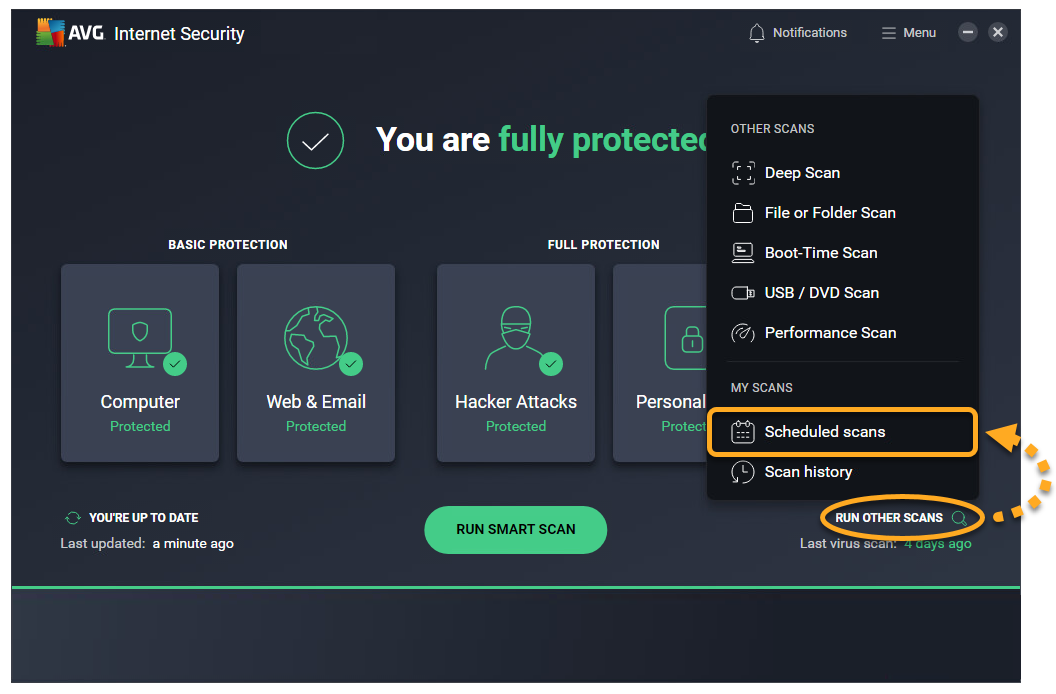The image size is (1056, 694).
Task: Click the File or Folder Scan icon
Action: (x=743, y=213)
